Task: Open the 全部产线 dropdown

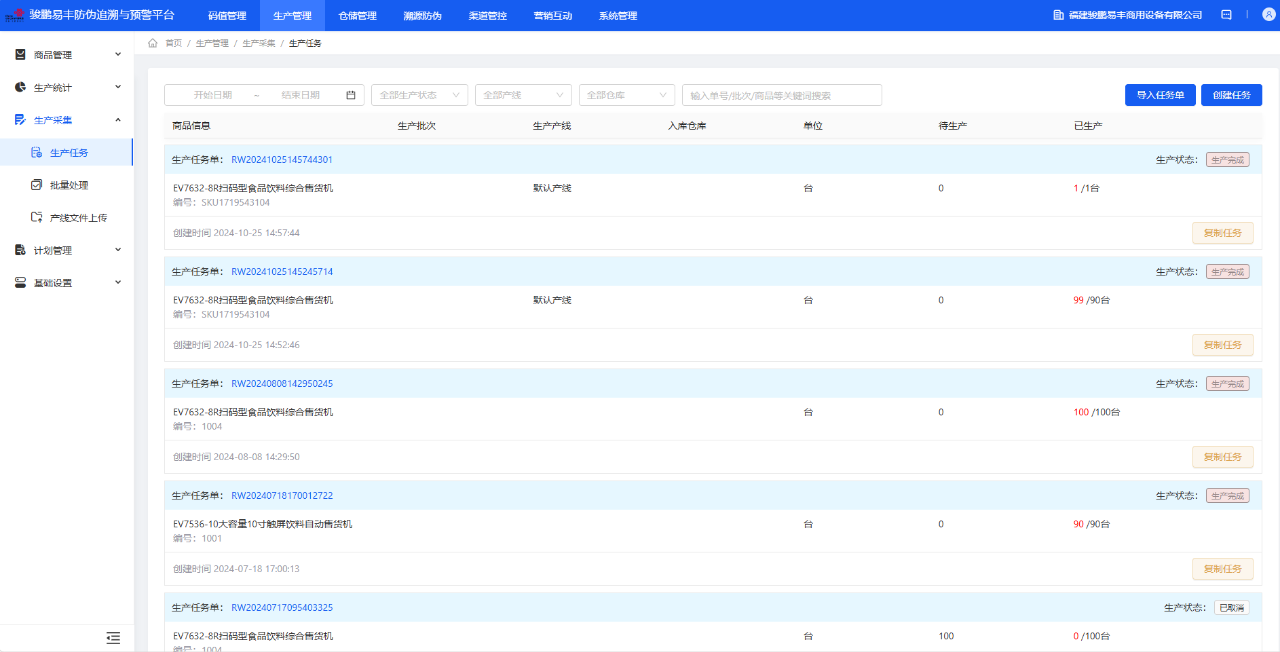Action: point(523,95)
